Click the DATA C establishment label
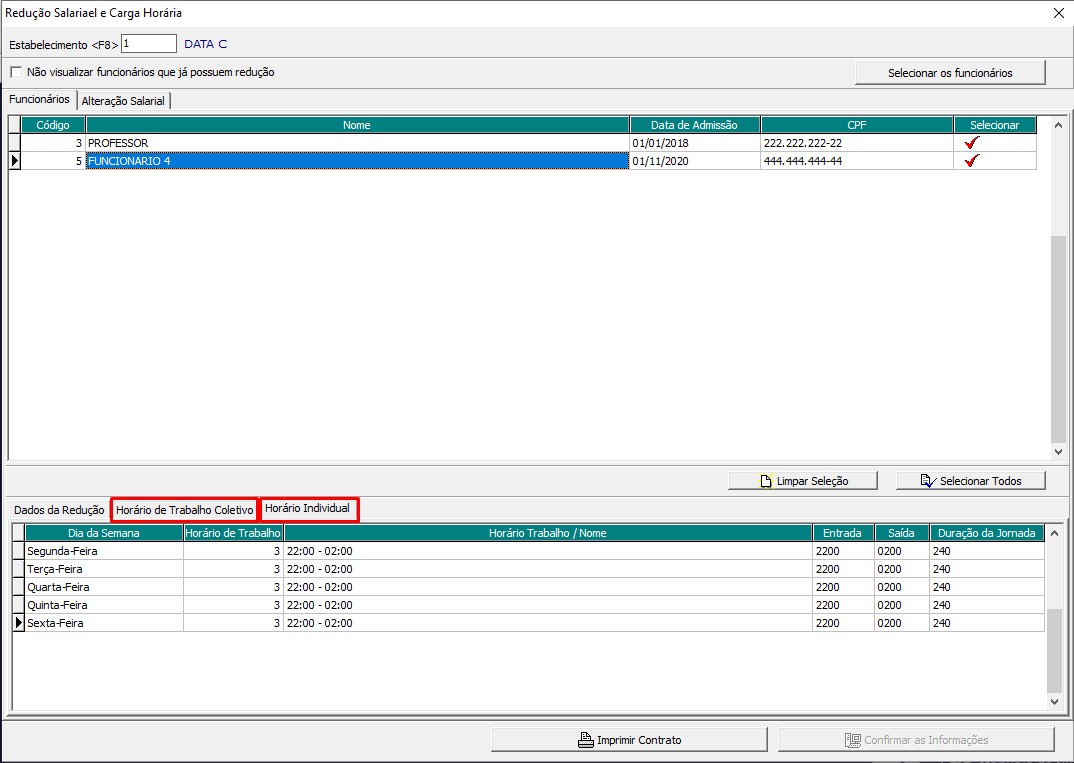Image resolution: width=1074 pixels, height=763 pixels. [205, 44]
